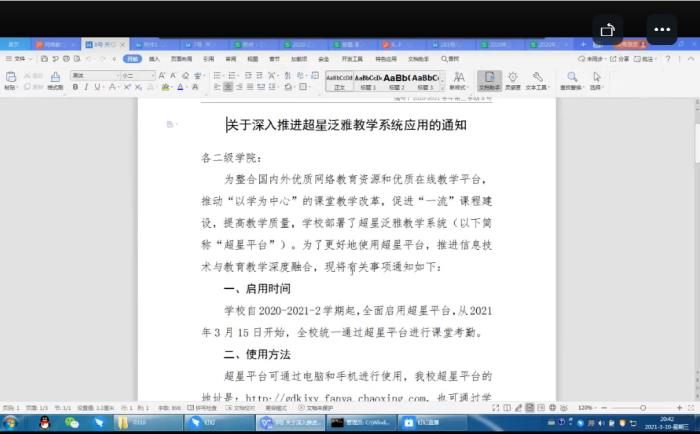Click the underline U icon
The image size is (700, 434).
pyautogui.click(x=97, y=87)
